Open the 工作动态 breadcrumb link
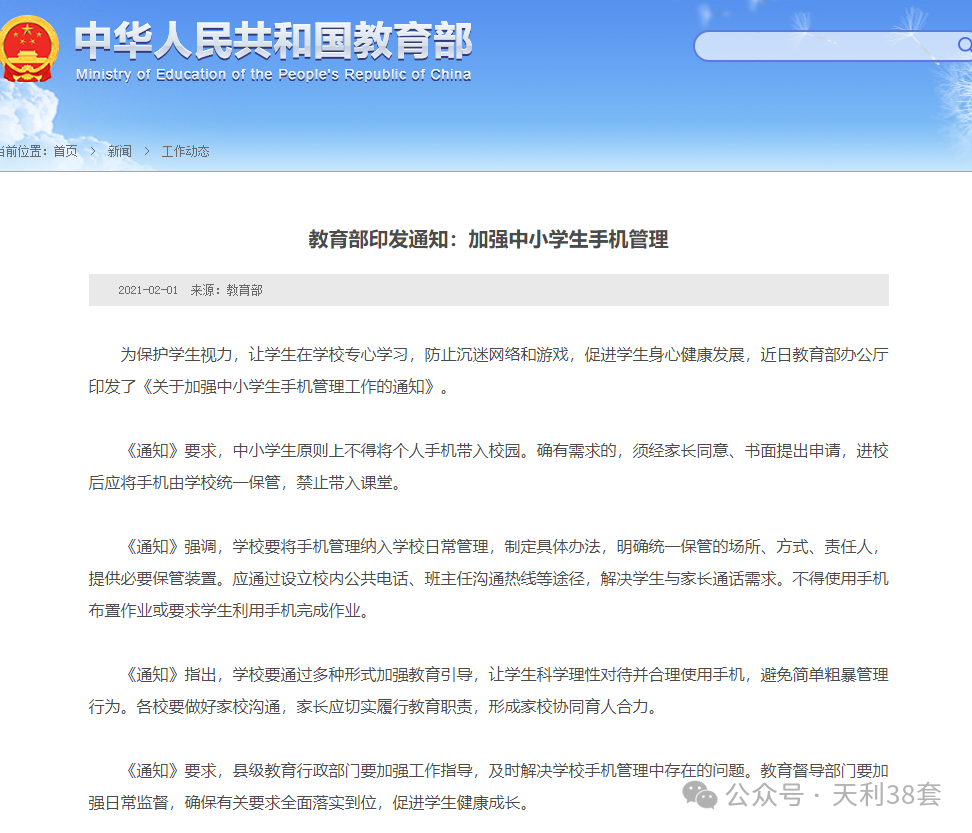 pos(185,151)
